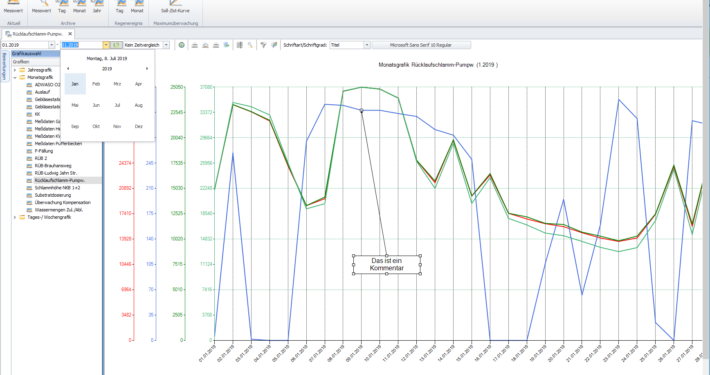
Task: Select the Tages-/Wochengrafik folder
Action: (49, 217)
